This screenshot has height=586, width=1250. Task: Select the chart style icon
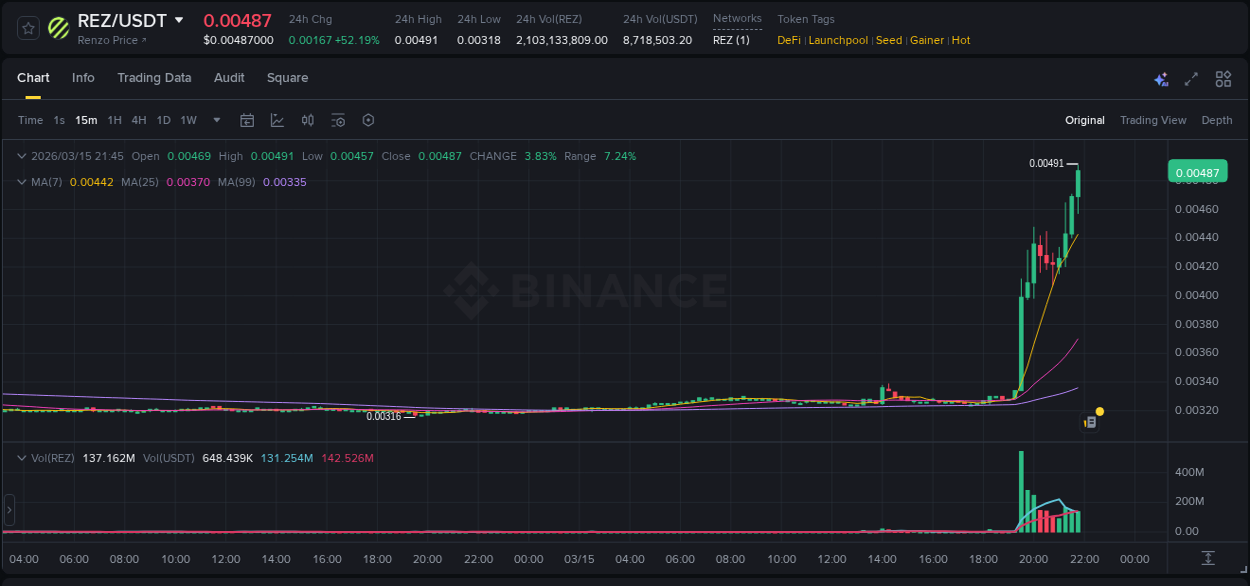tap(276, 120)
